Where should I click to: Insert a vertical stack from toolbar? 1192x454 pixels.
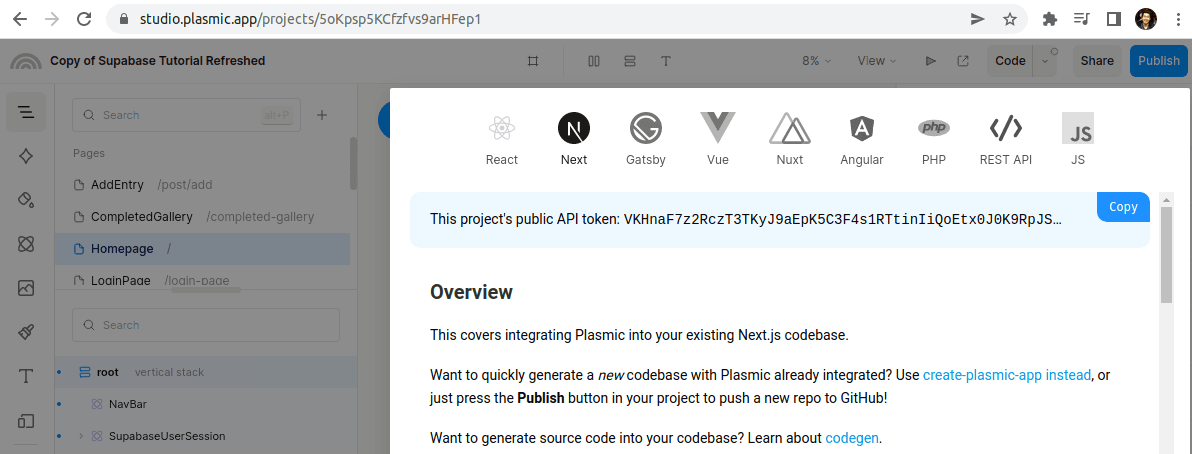(x=629, y=61)
